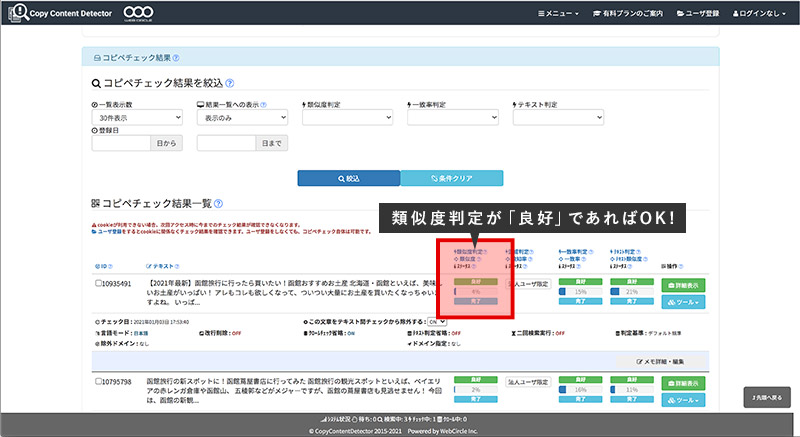Click the Copy Content Detector logo icon
This screenshot has height=437, width=800.
pyautogui.click(x=16, y=13)
